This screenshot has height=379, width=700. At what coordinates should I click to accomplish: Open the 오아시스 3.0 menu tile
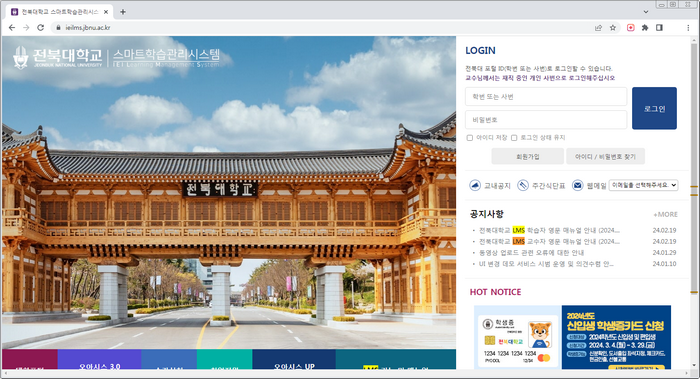(100, 360)
